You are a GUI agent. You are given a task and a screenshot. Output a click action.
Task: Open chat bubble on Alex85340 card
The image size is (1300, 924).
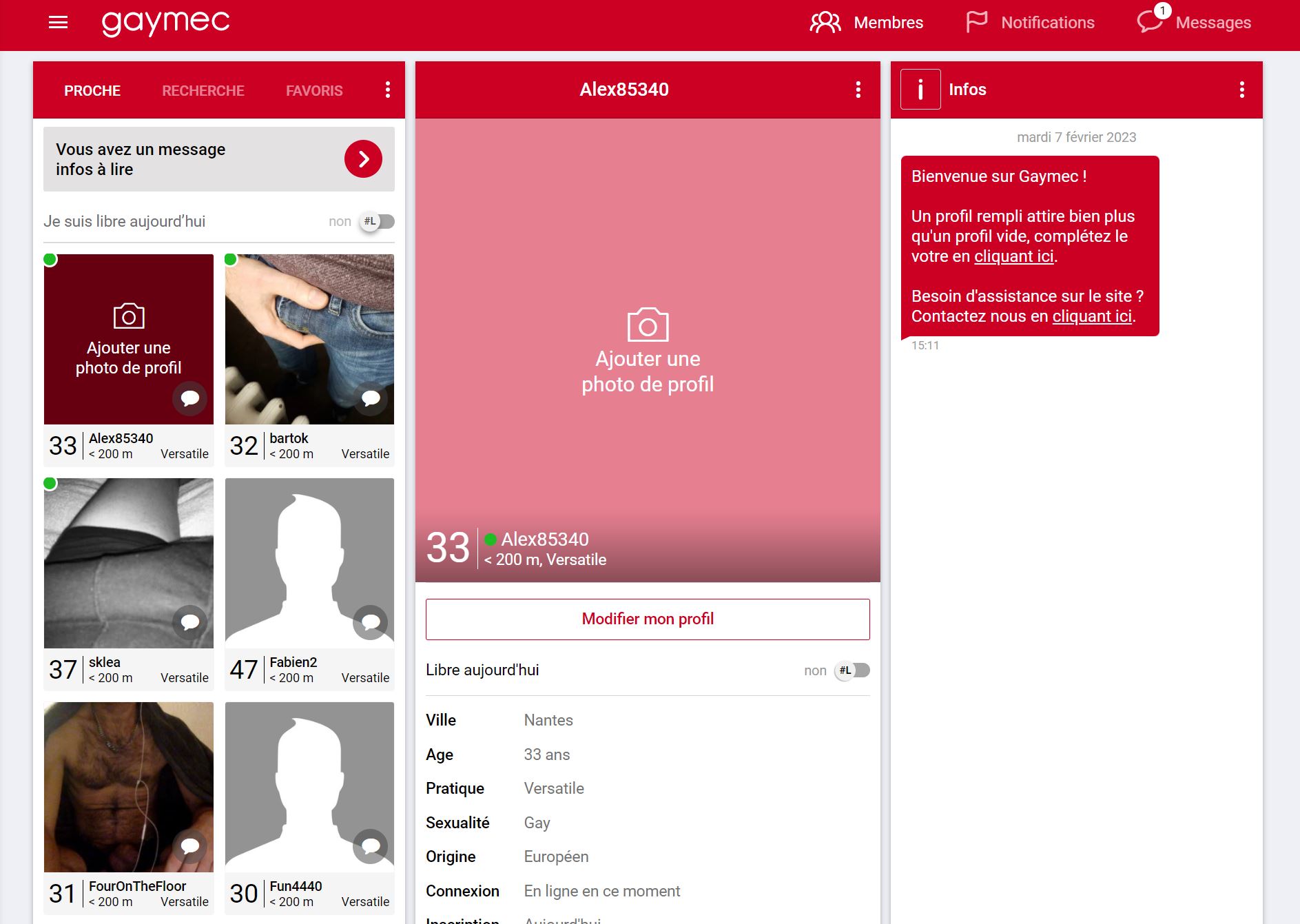190,398
